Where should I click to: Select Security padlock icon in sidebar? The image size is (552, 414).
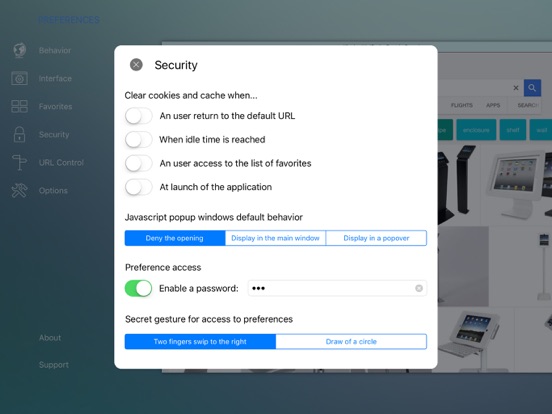(19, 134)
